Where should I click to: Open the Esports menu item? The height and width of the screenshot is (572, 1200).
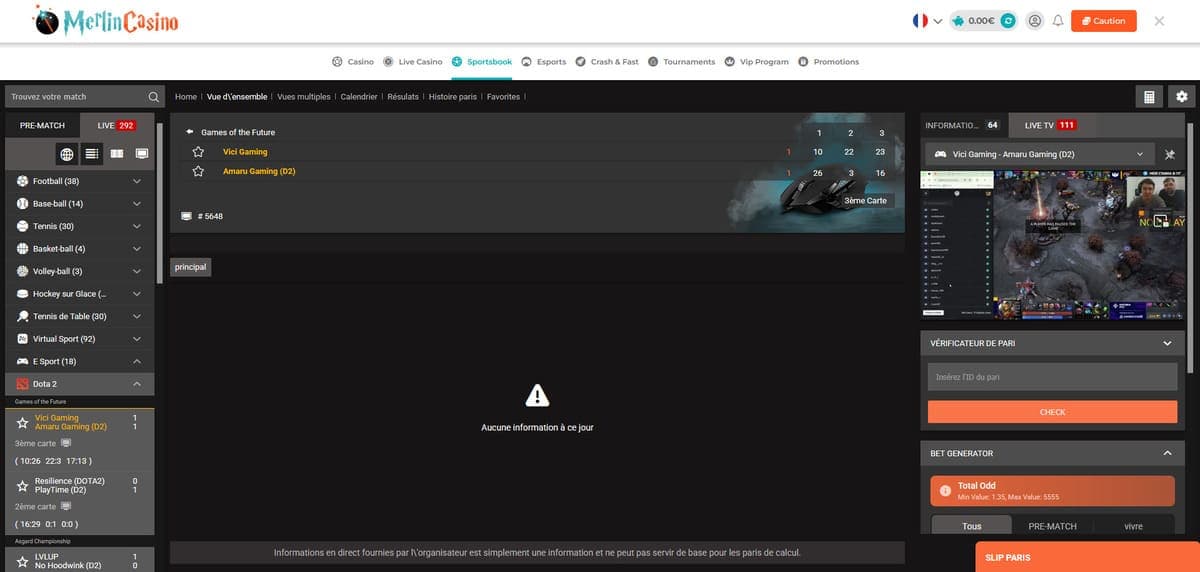pos(544,62)
